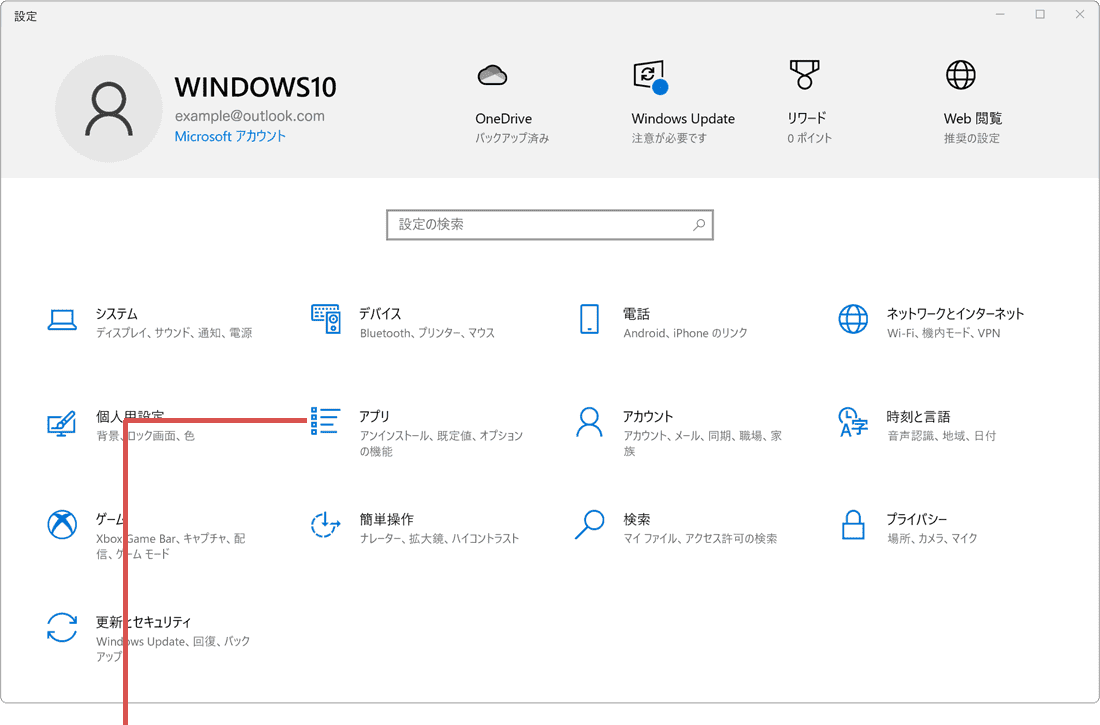This screenshot has height=725, width=1100.
Task: Click the Android、iPhone のリンク description
Action: [x=685, y=333]
